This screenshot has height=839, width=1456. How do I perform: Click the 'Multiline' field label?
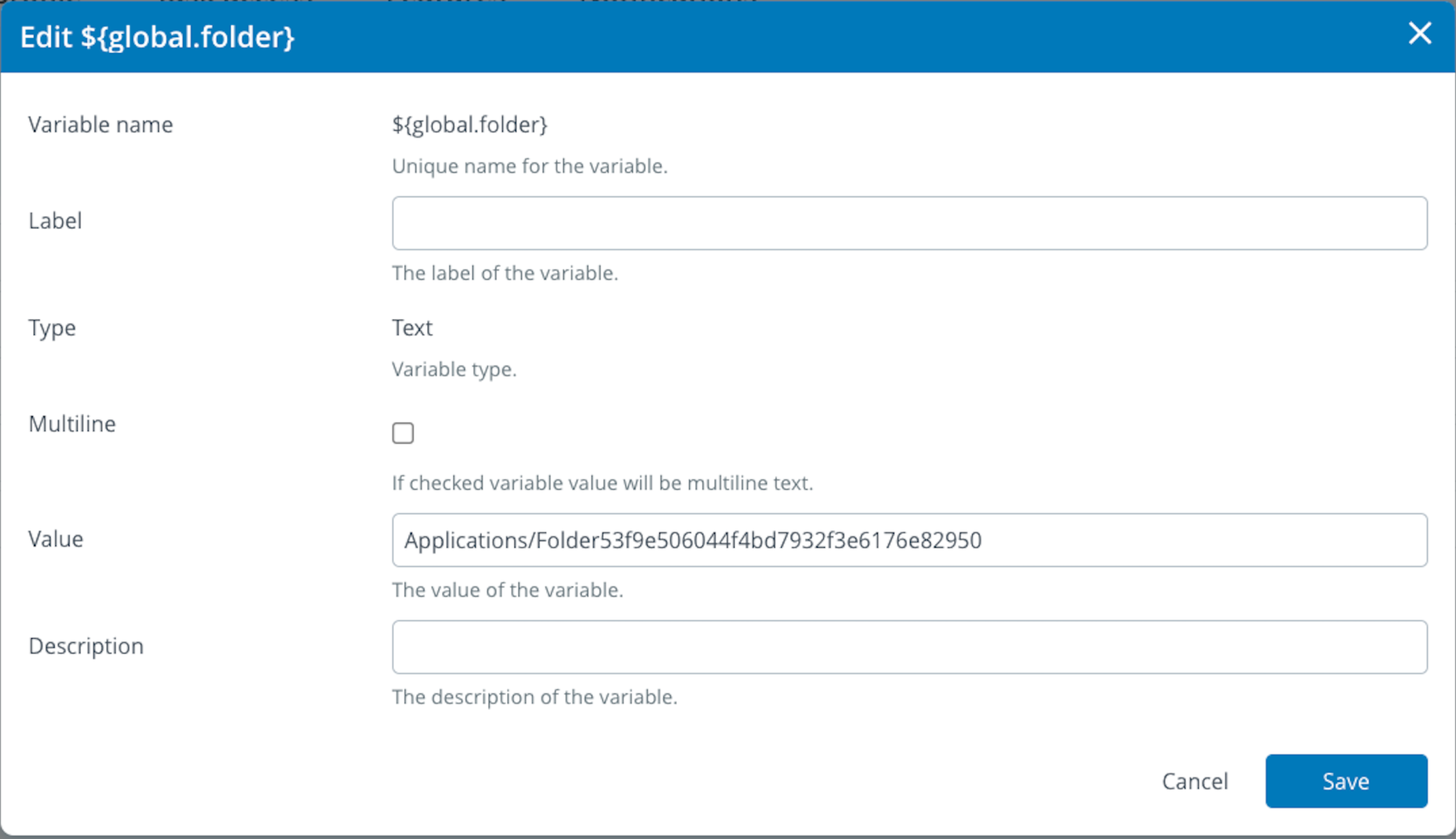click(72, 424)
